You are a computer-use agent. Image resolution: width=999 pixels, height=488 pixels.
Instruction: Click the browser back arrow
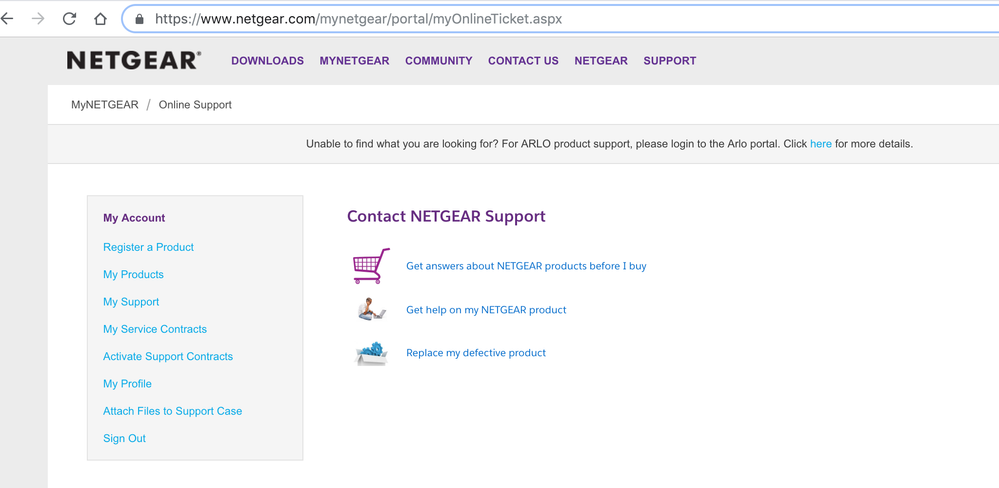point(8,19)
